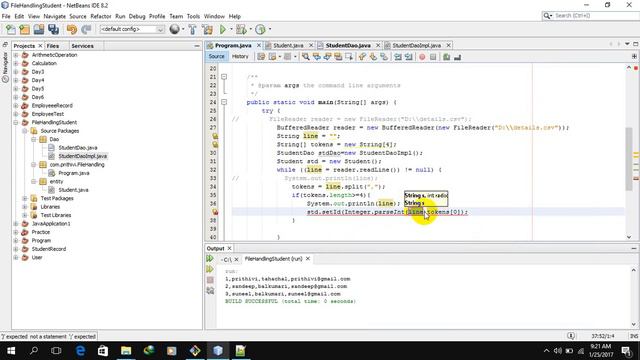
Task: Click the Clean and Build icon
Action: click(207, 29)
